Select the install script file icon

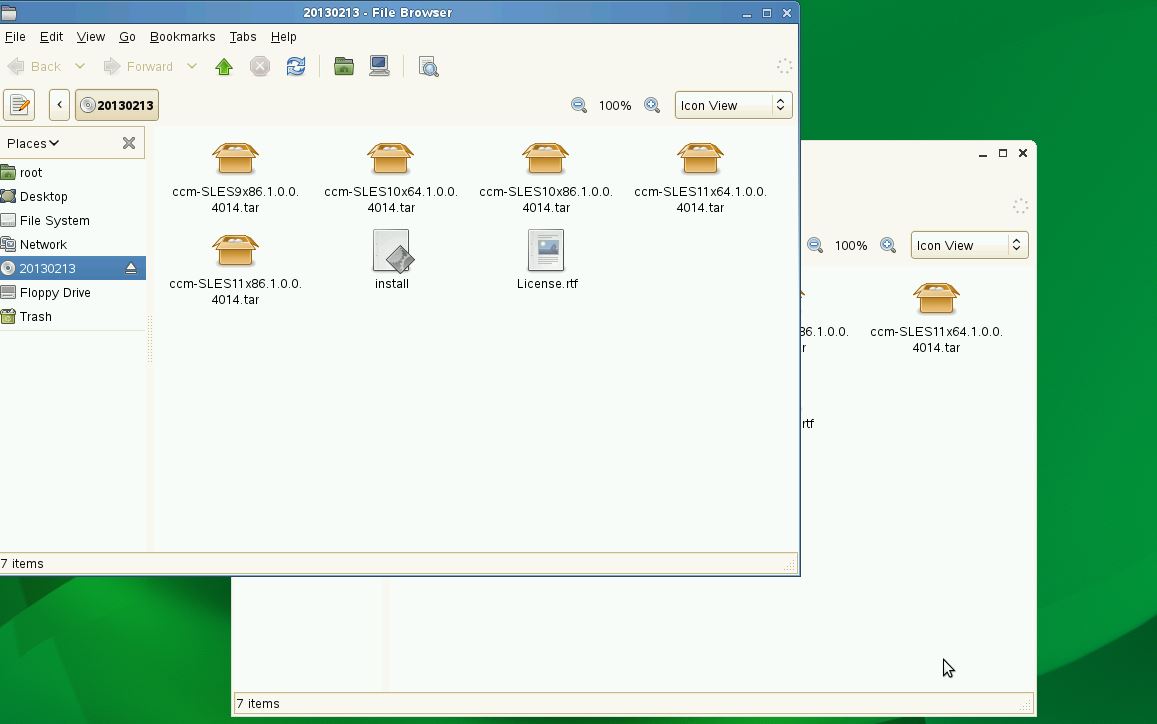pyautogui.click(x=392, y=250)
